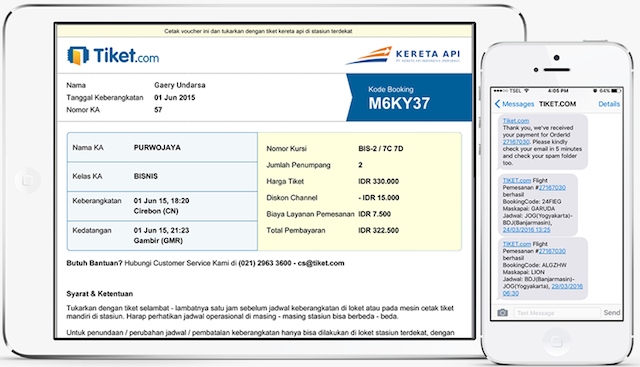Screen dimensions: 640x367
Task: Click the 'Total Pembayaran' label
Action: pos(296,230)
